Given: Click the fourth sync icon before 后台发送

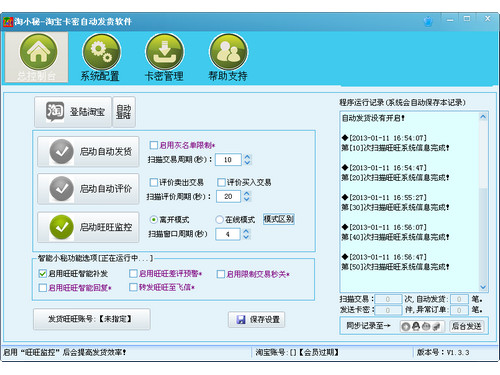Looking at the screenshot, I should (436, 327).
